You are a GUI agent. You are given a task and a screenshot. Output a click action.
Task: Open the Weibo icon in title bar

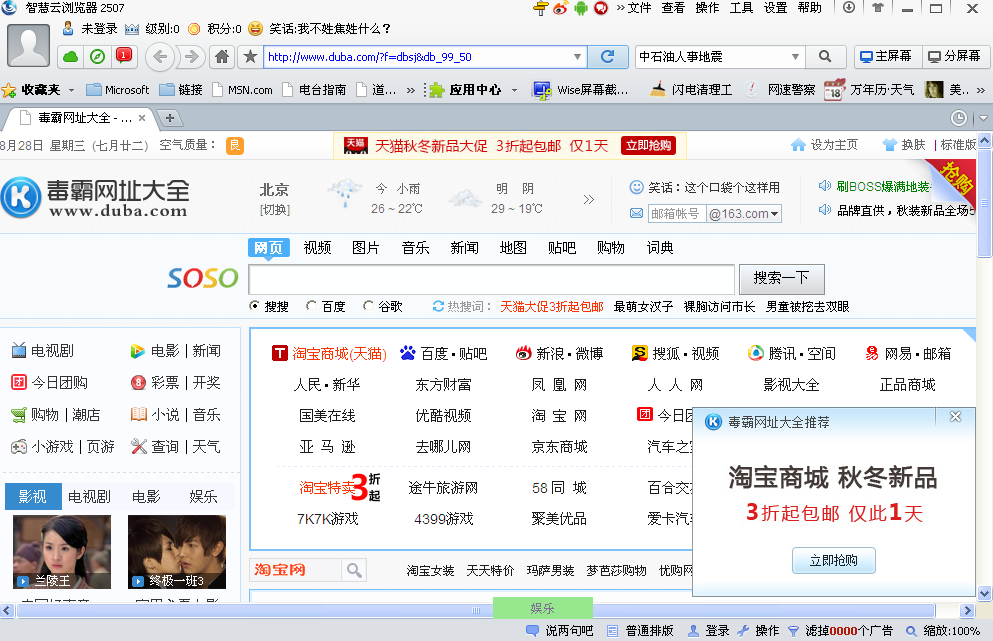(x=561, y=8)
